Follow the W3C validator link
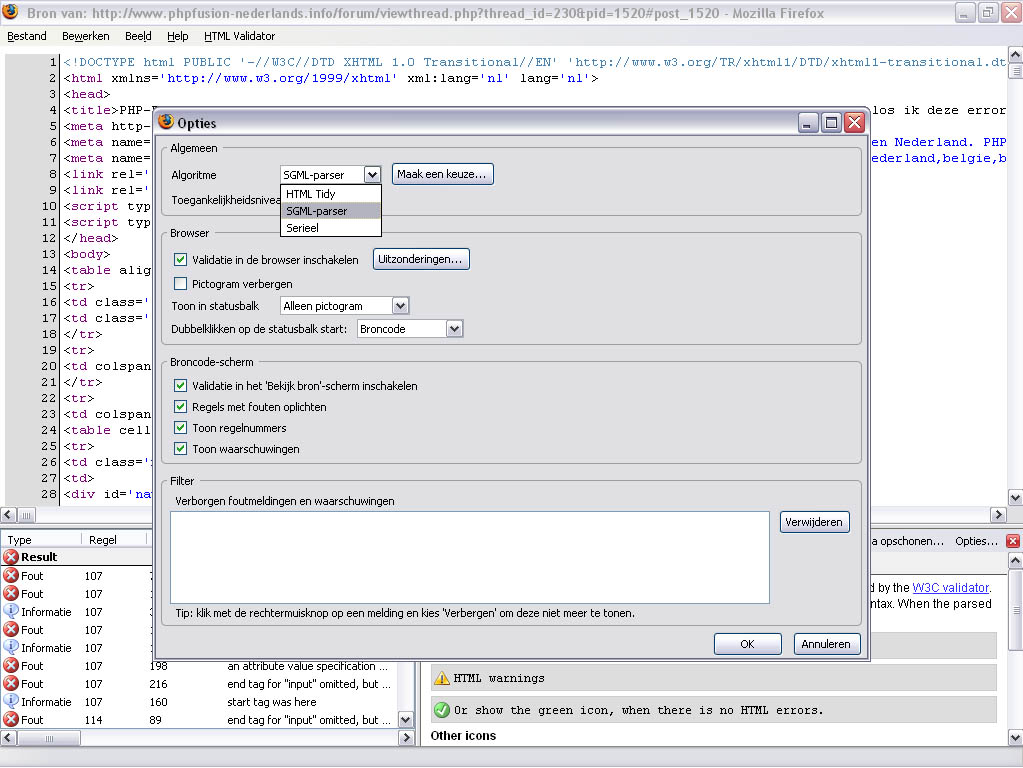1023x768 pixels. [951, 587]
